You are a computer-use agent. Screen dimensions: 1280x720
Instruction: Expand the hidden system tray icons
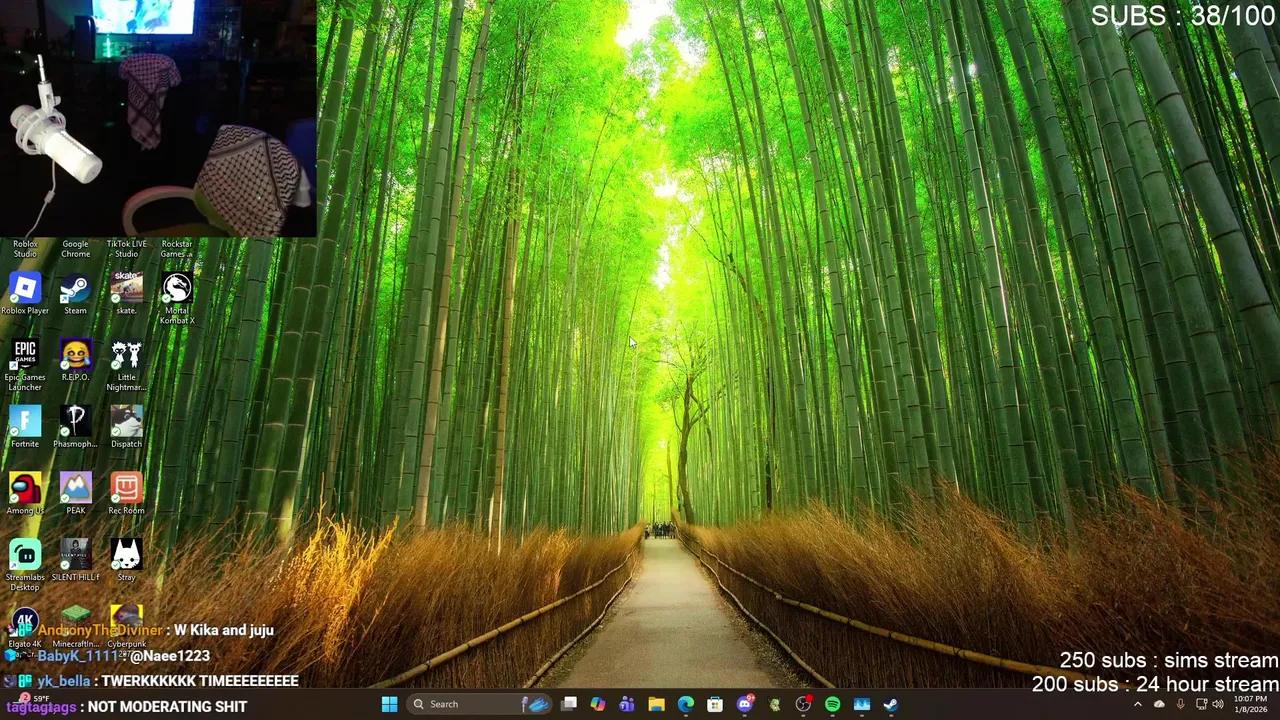click(1137, 704)
